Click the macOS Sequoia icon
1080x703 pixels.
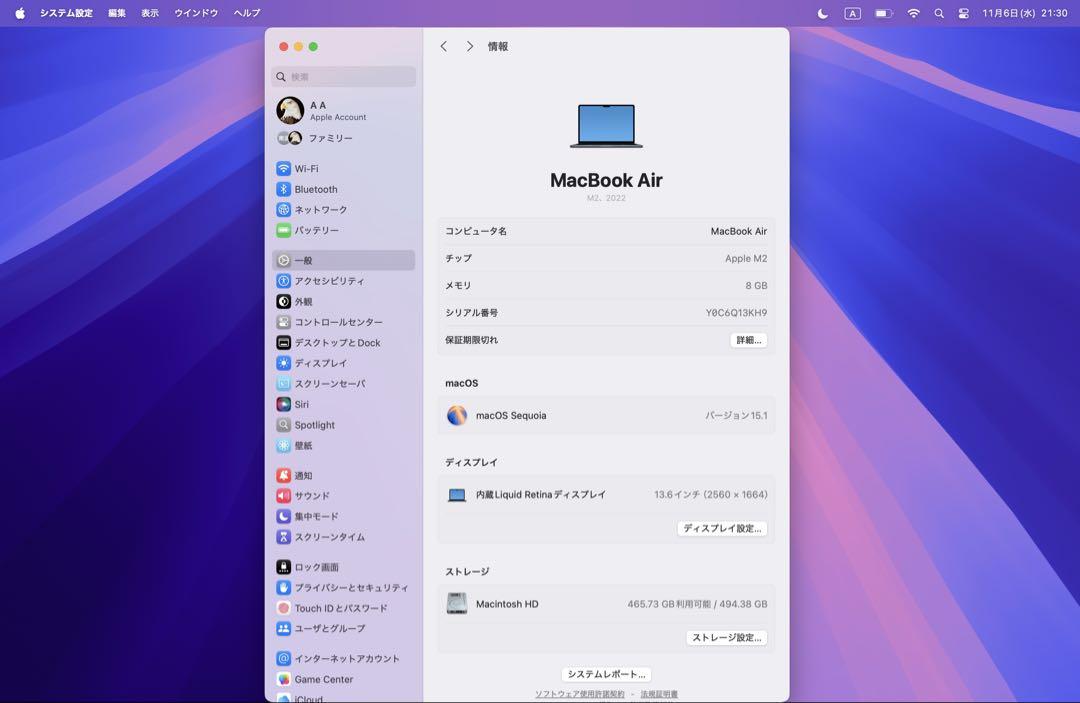tap(457, 415)
